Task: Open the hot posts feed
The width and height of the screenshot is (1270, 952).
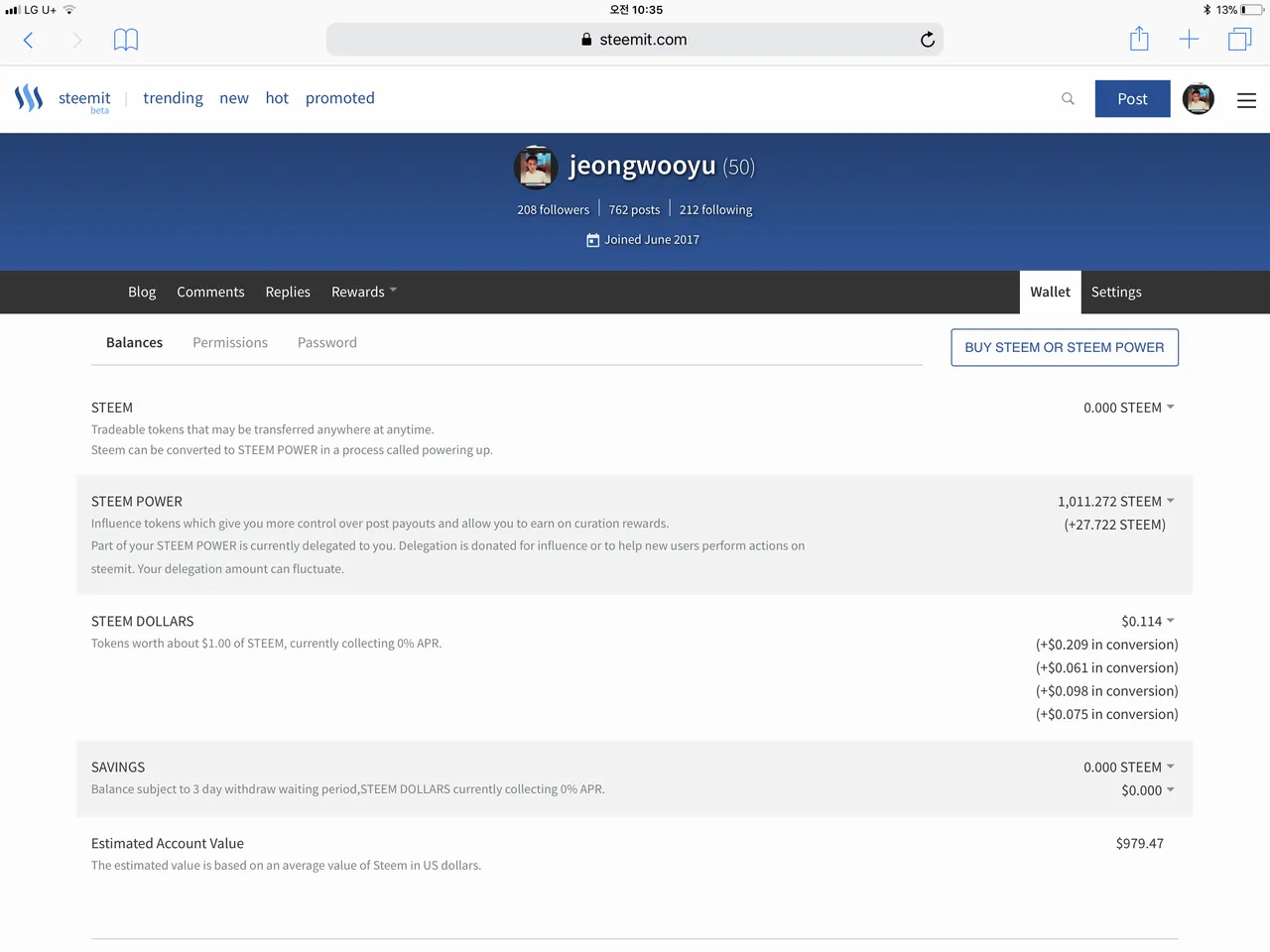Action: coord(277,98)
